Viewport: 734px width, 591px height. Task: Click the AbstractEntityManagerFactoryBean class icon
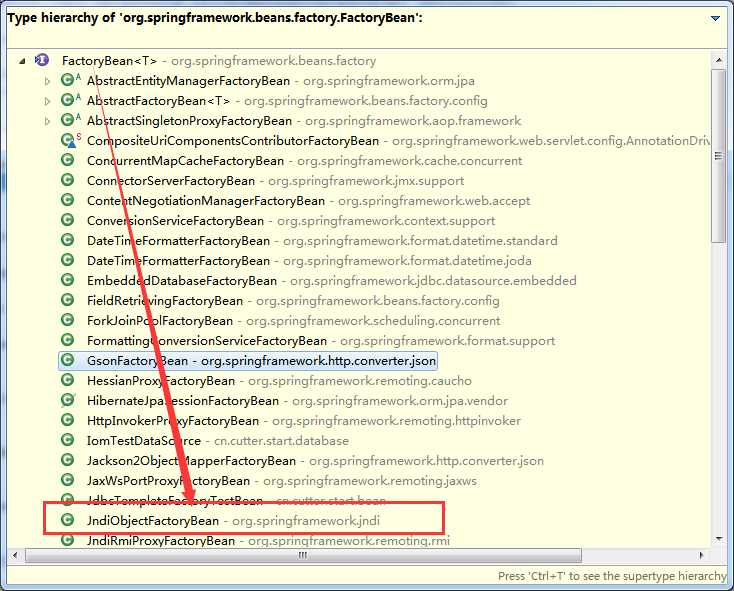(68, 80)
